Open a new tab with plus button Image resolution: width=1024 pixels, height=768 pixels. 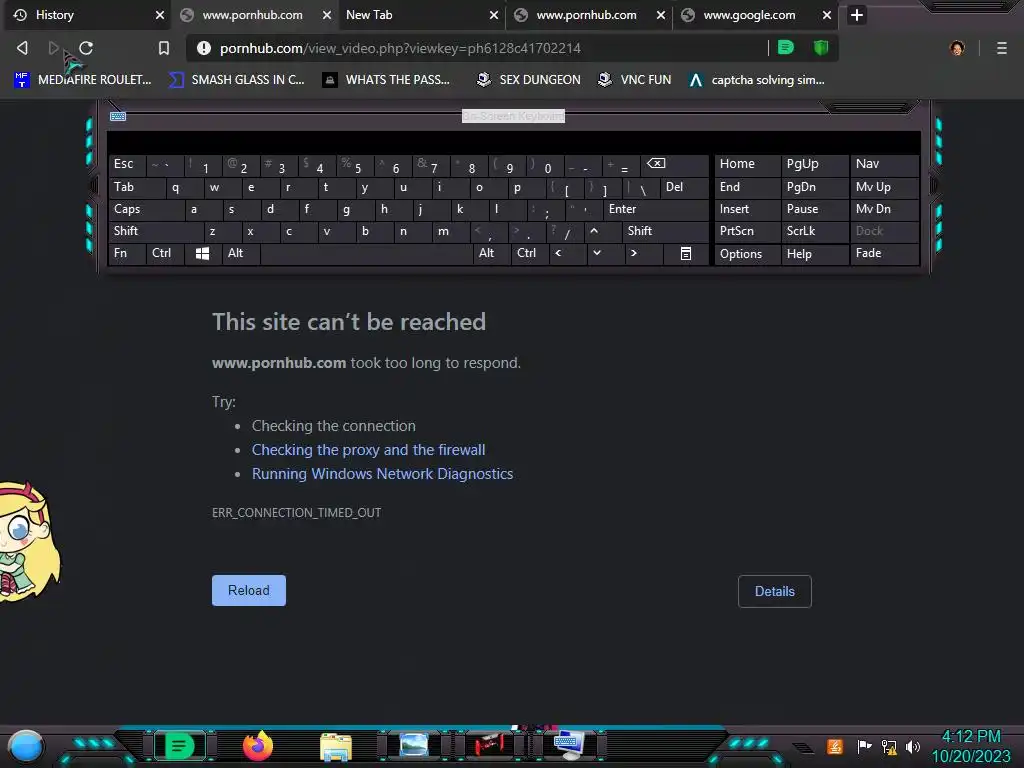point(857,14)
